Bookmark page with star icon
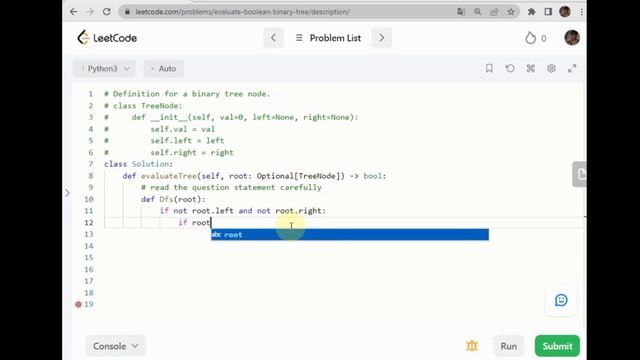 point(511,12)
